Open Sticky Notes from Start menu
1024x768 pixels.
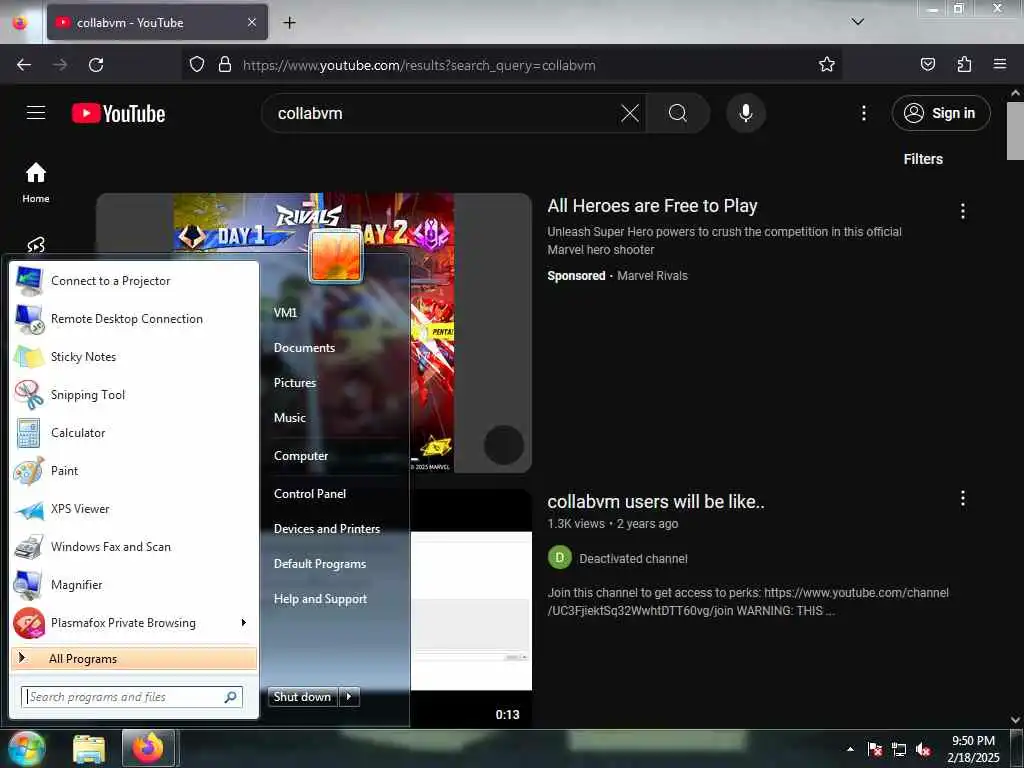[x=134, y=357]
